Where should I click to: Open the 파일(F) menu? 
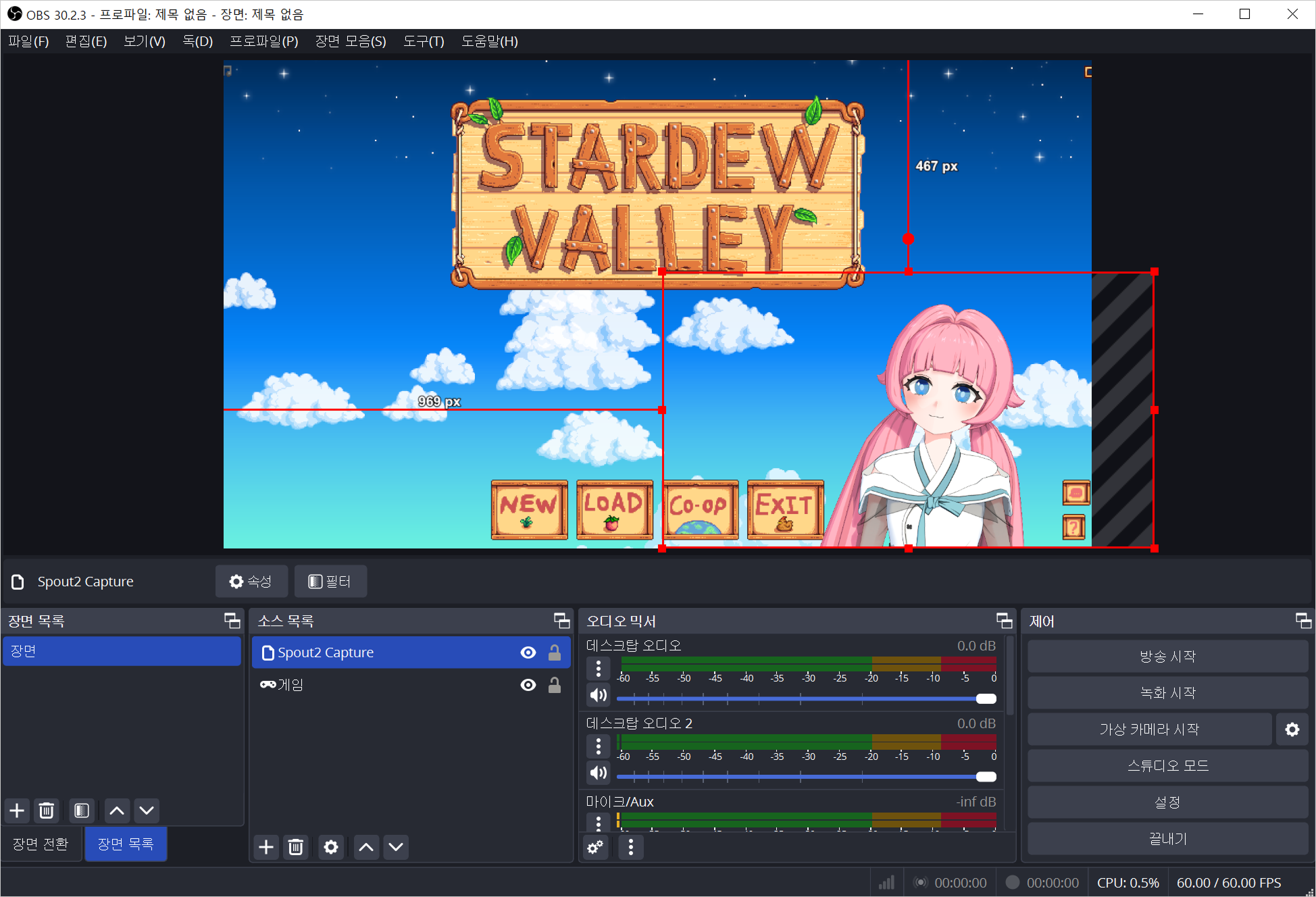pos(28,41)
